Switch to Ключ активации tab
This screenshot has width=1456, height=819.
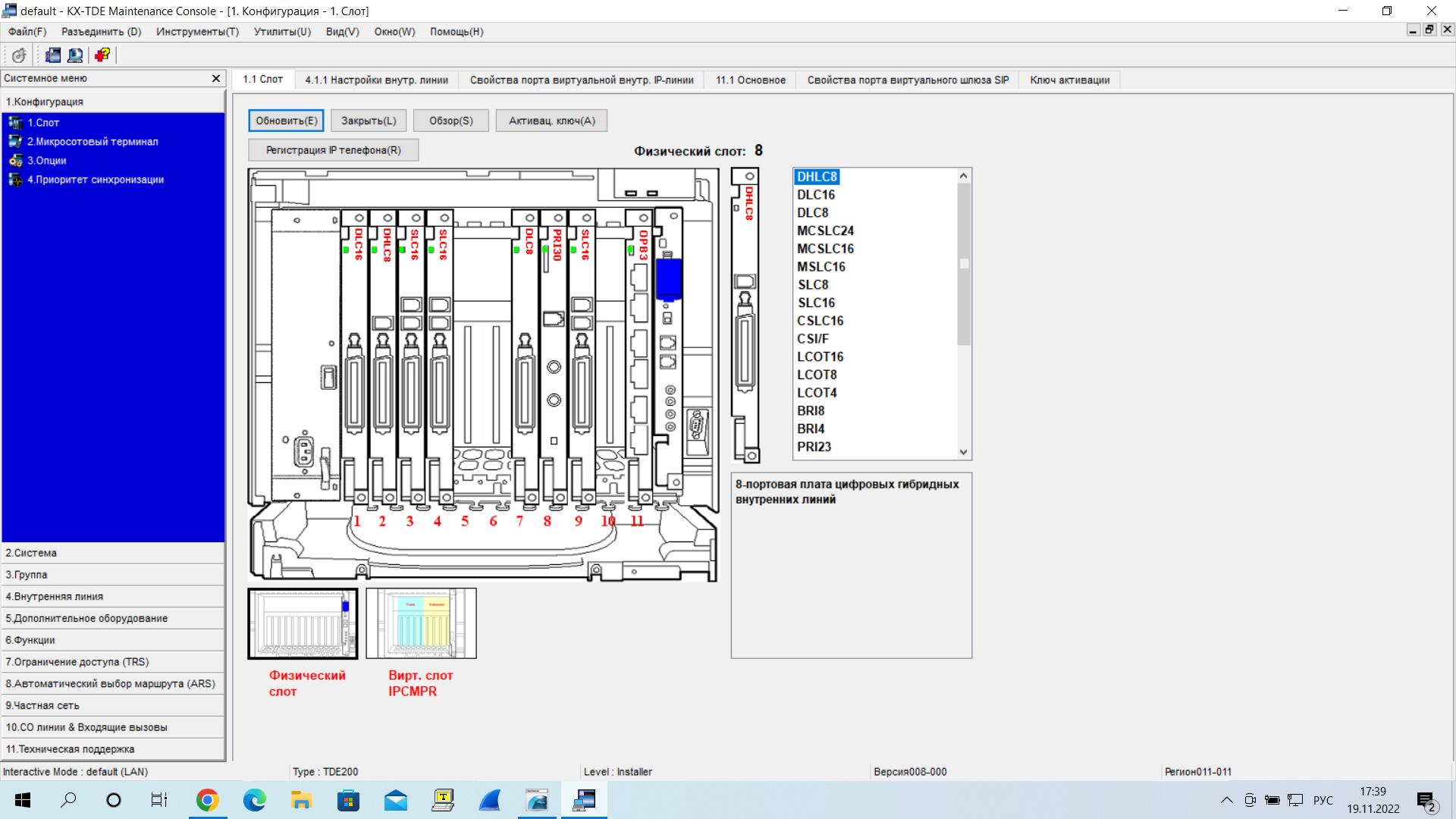click(x=1069, y=80)
